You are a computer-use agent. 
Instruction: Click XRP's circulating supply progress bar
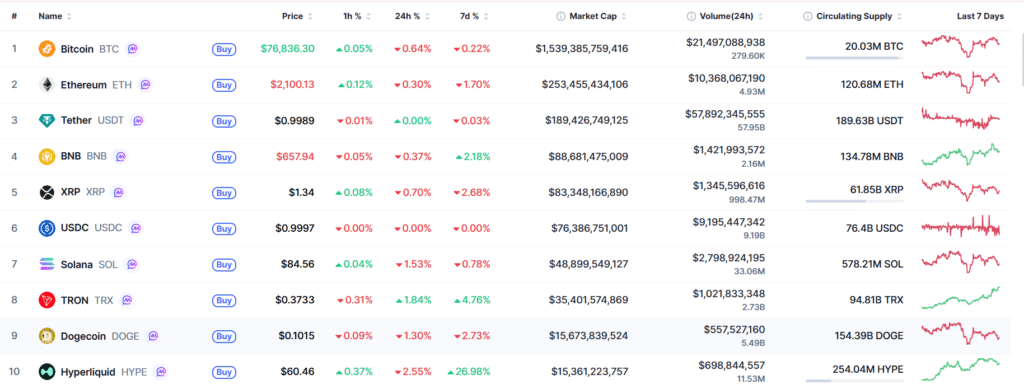tap(855, 201)
